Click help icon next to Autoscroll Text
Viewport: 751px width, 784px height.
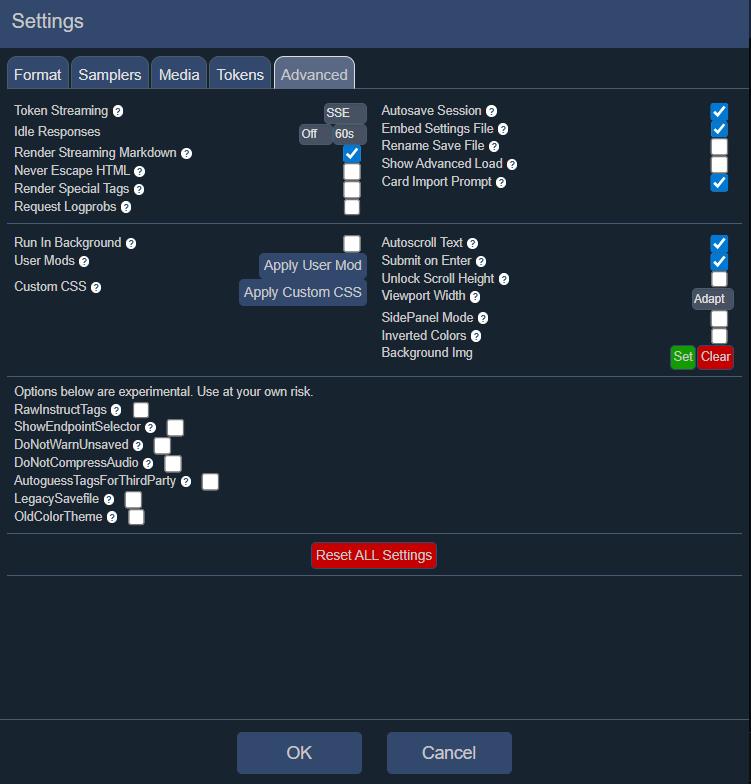[472, 244]
